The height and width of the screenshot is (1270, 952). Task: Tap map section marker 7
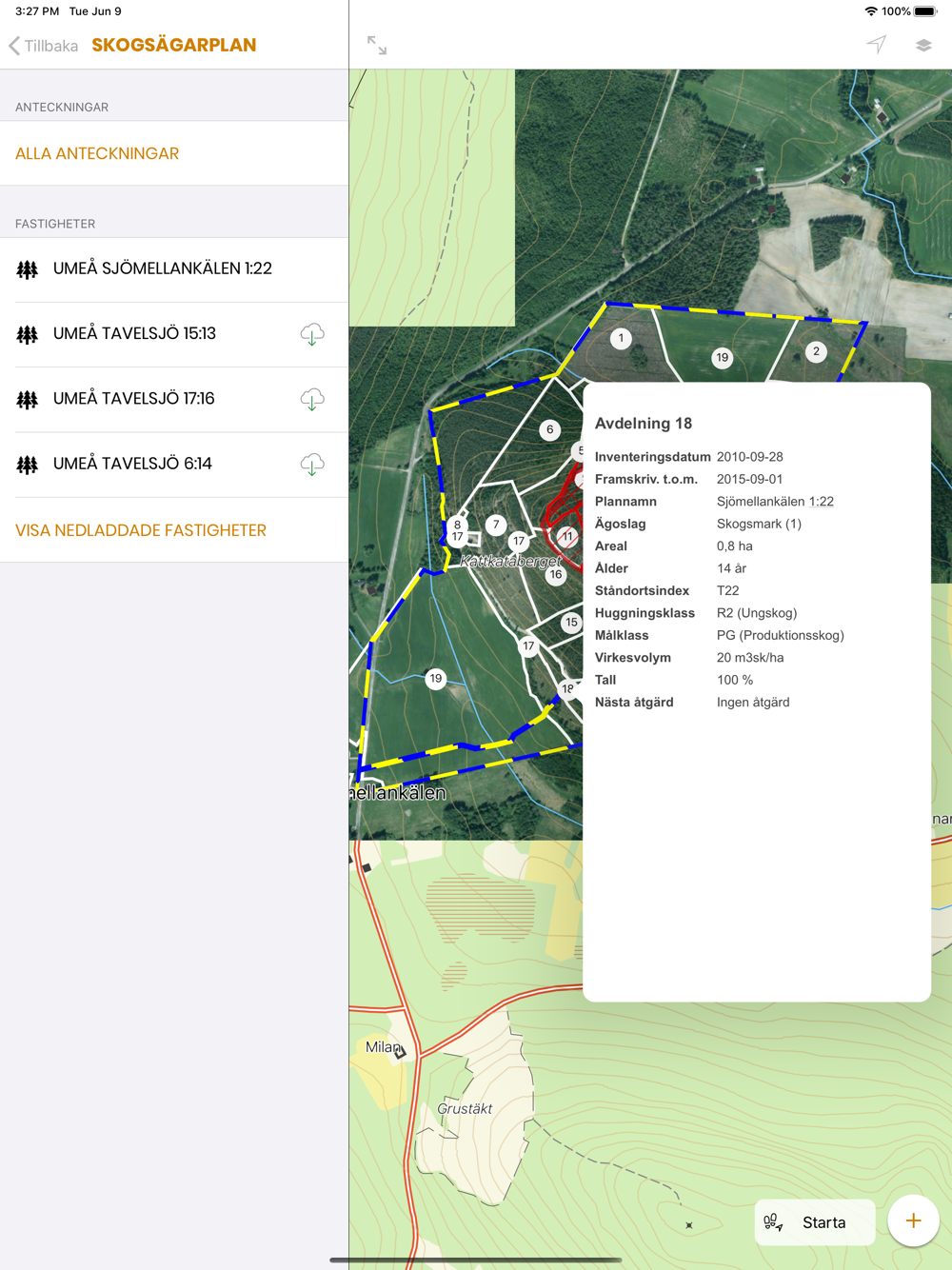[x=495, y=524]
